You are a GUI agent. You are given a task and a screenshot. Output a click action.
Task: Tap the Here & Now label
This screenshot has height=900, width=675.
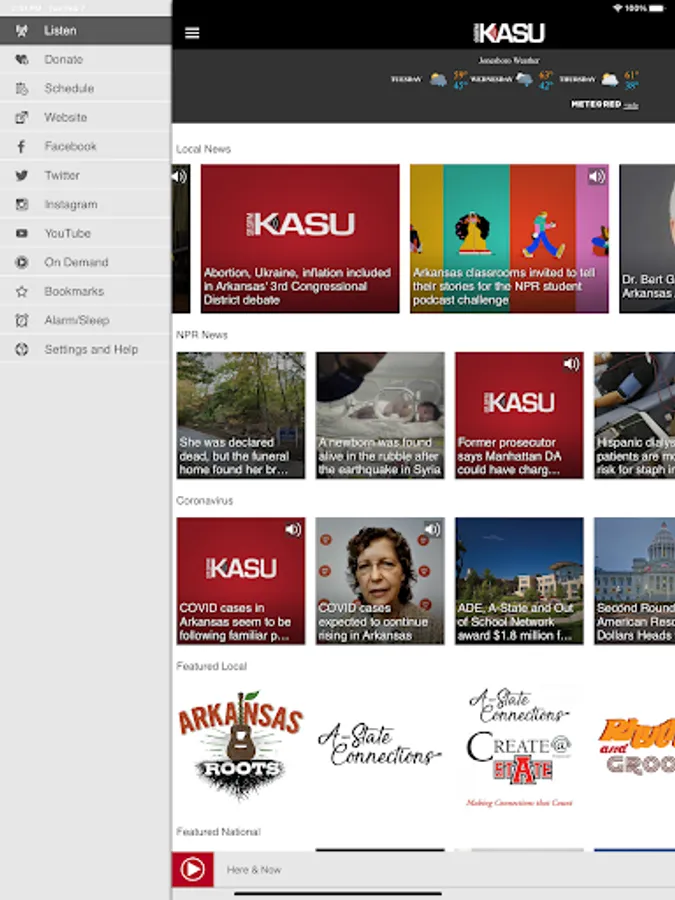(x=254, y=870)
